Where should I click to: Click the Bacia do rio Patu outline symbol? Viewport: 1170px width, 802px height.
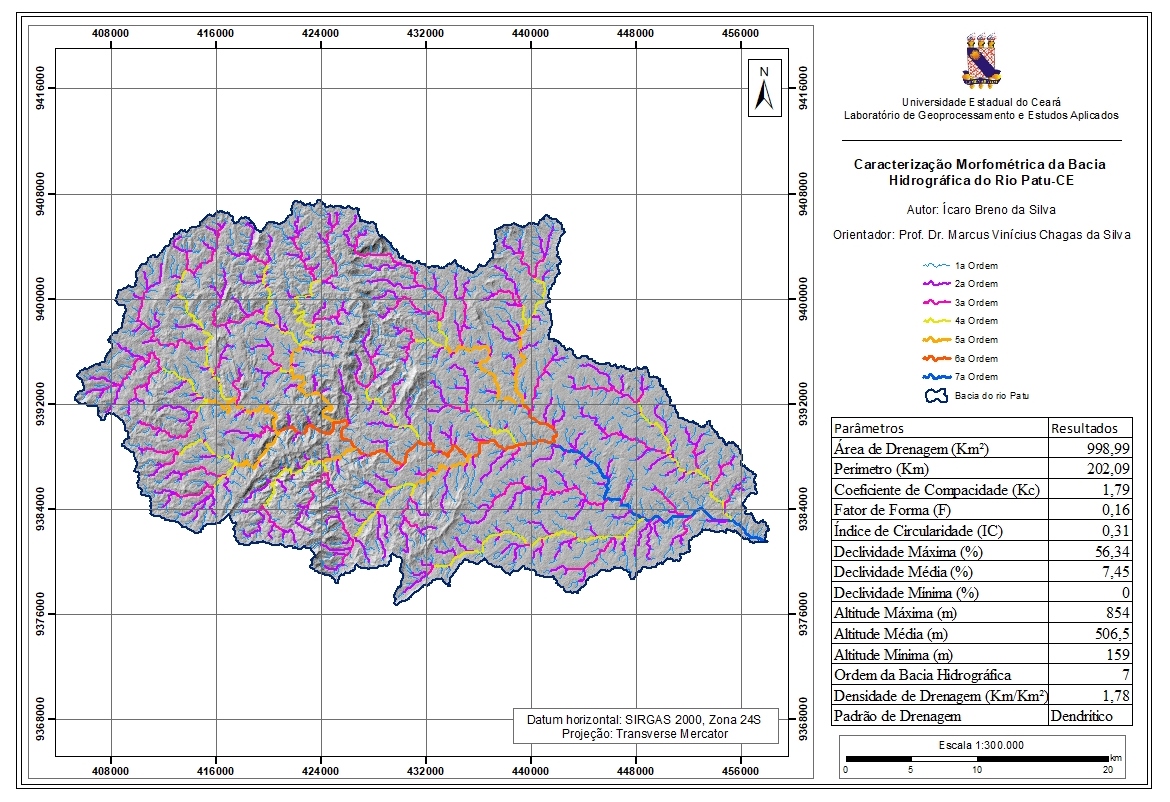[x=936, y=395]
